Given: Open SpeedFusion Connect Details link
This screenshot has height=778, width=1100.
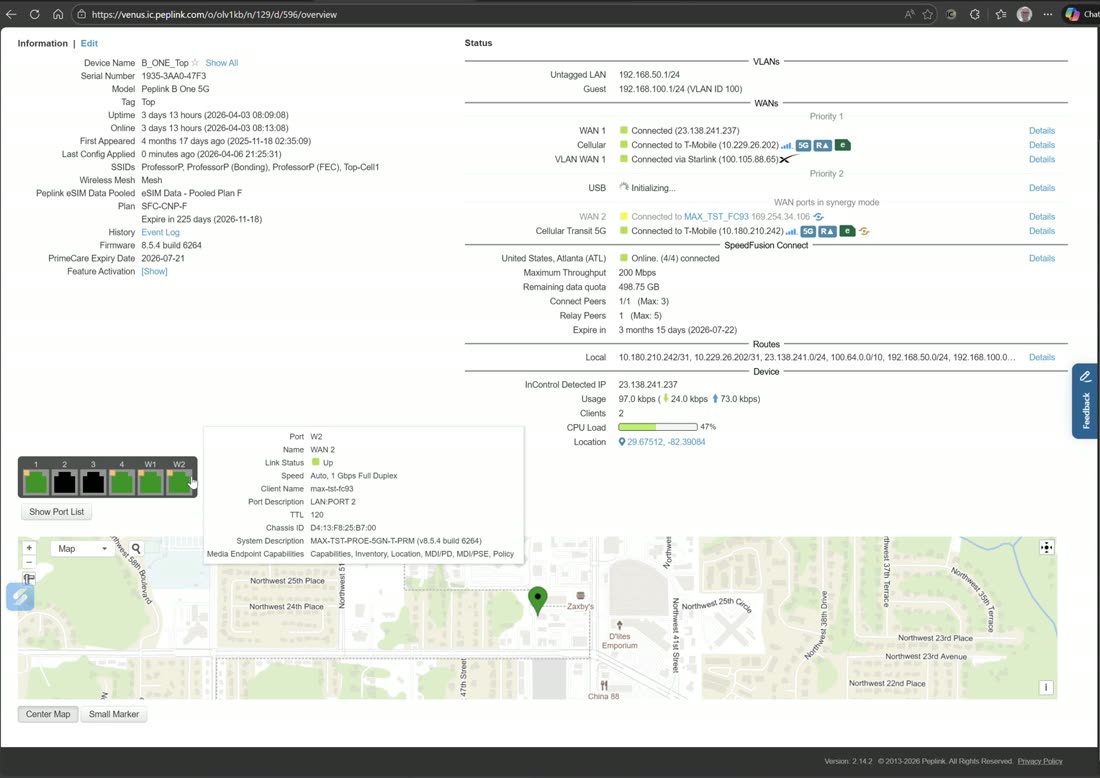Looking at the screenshot, I should 1042,258.
